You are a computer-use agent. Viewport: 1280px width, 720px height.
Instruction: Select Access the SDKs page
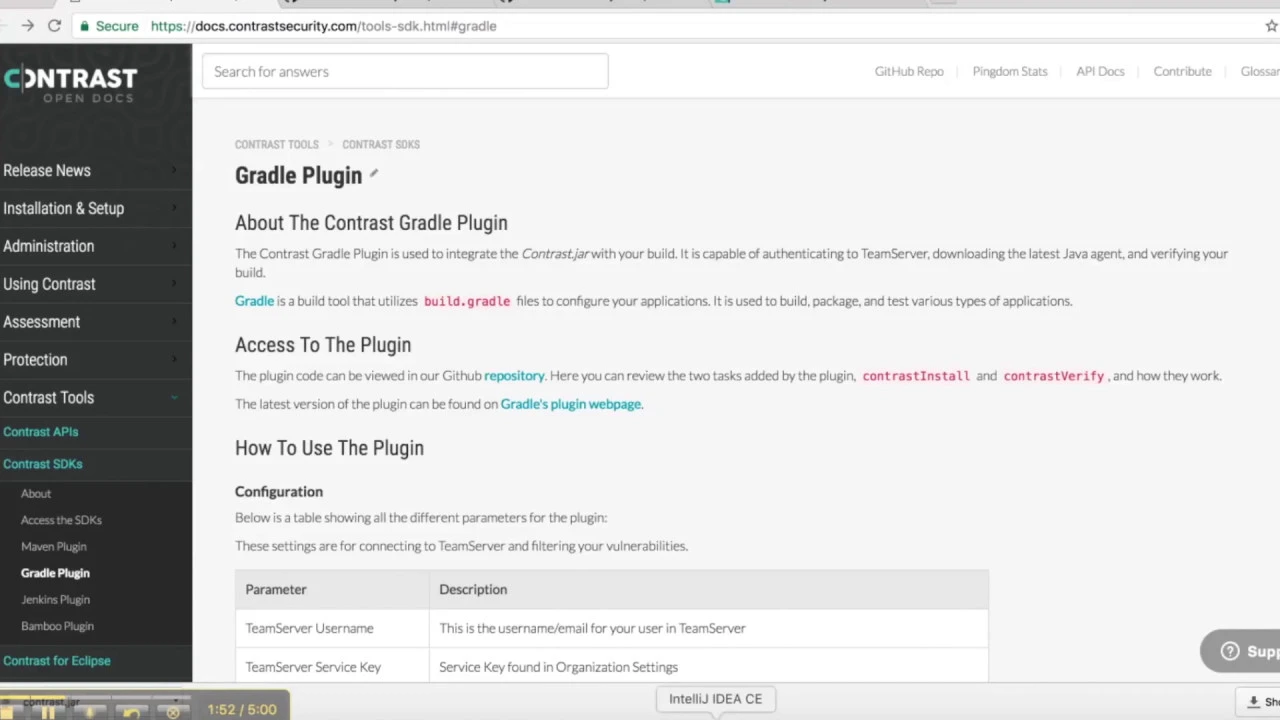[x=61, y=520]
